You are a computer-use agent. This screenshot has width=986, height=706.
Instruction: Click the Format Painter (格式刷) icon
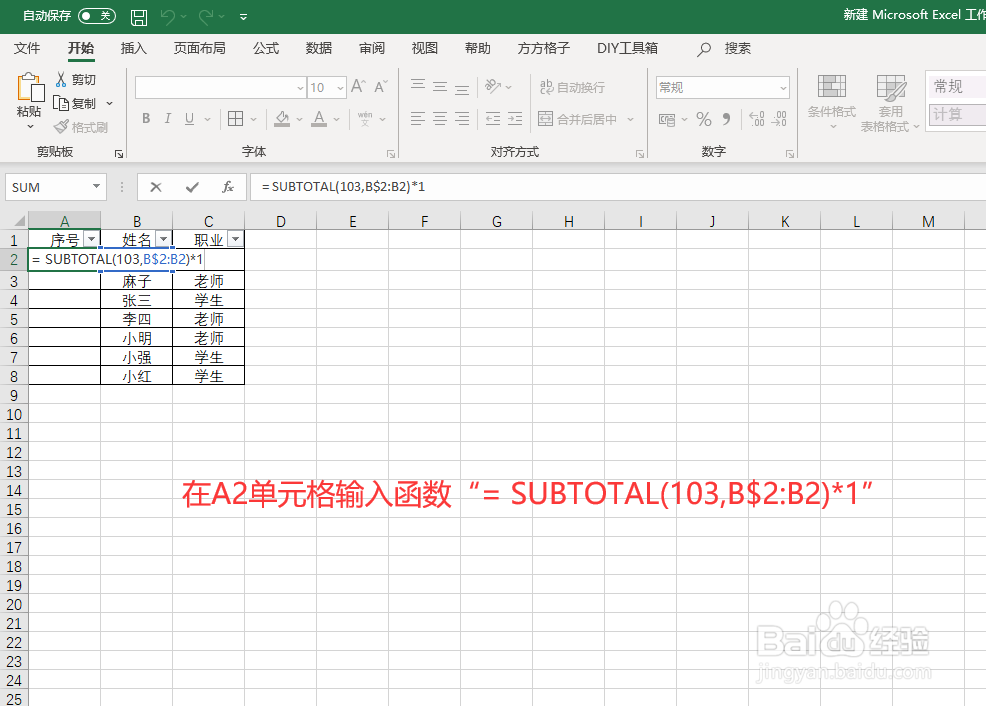click(x=61, y=127)
